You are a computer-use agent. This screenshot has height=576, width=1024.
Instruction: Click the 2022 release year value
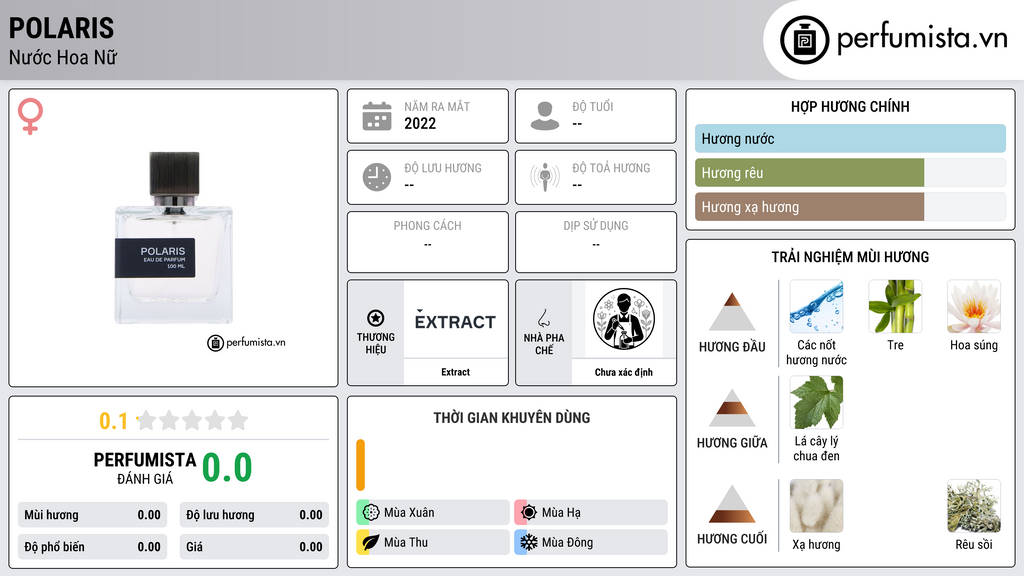420,123
